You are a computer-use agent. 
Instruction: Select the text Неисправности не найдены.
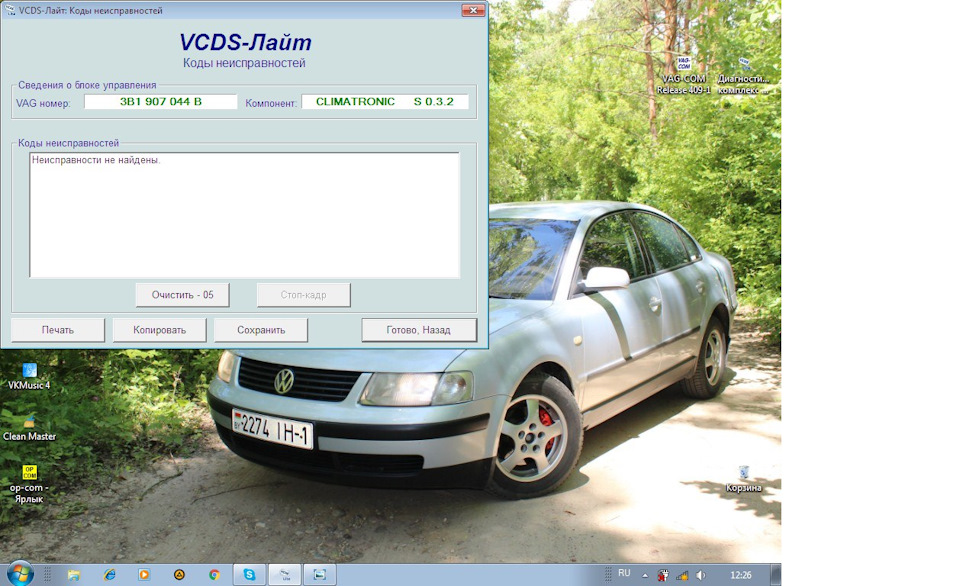coord(96,160)
